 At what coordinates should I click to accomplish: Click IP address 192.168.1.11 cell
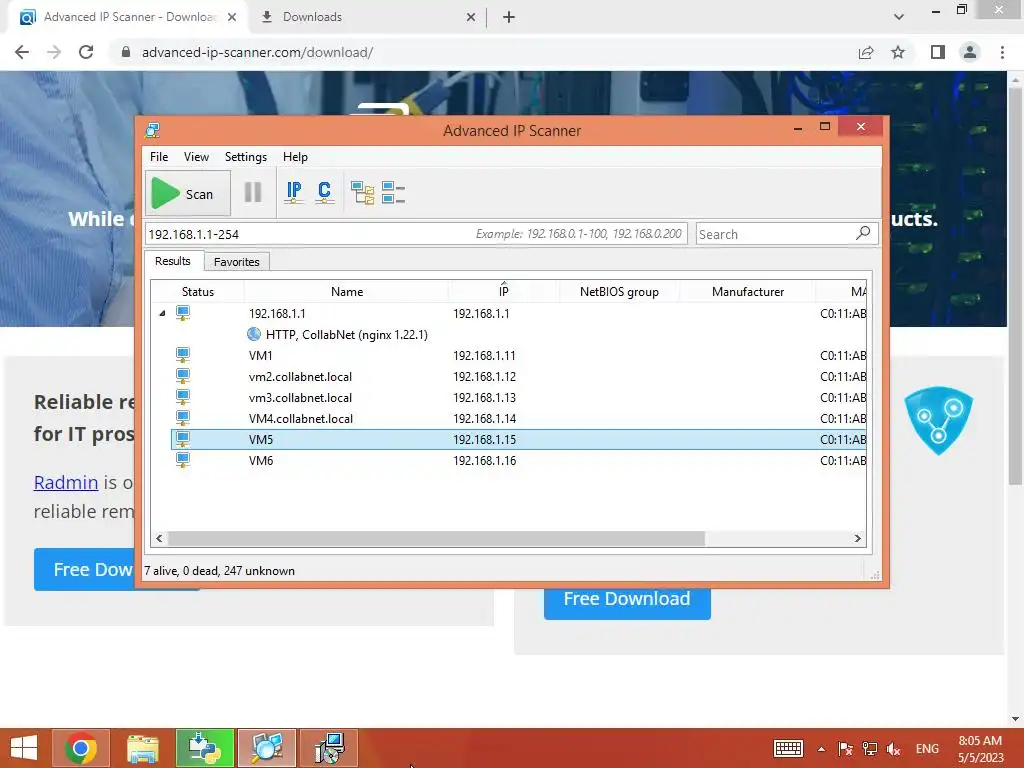tap(484, 355)
